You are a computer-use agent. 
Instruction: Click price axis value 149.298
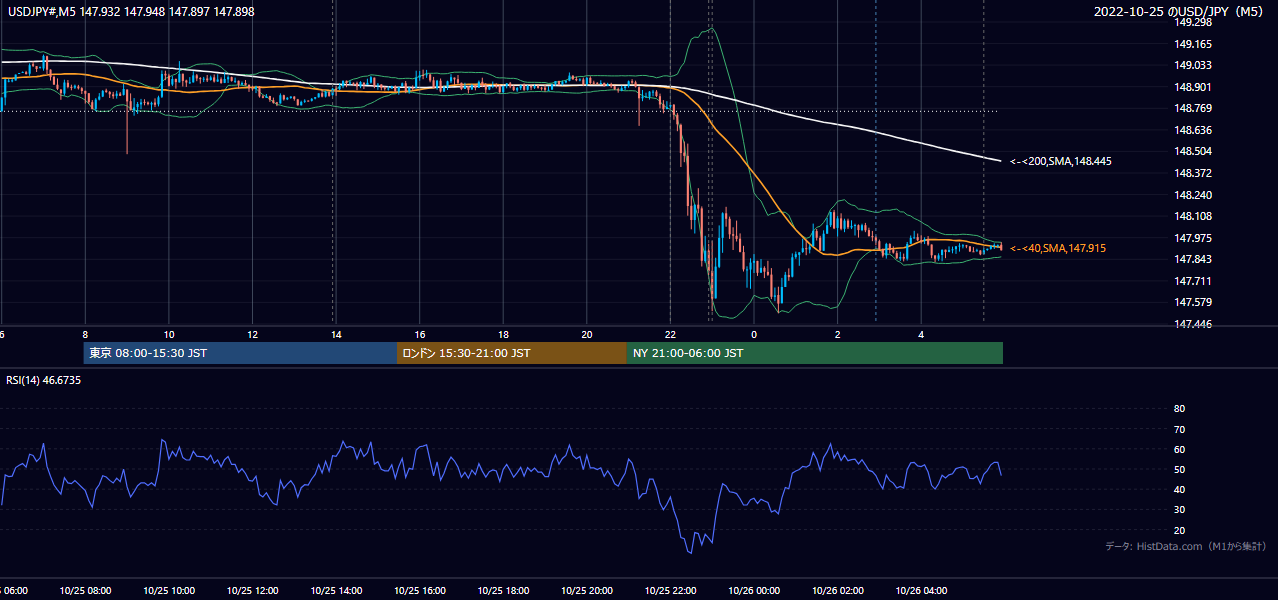coord(1192,22)
